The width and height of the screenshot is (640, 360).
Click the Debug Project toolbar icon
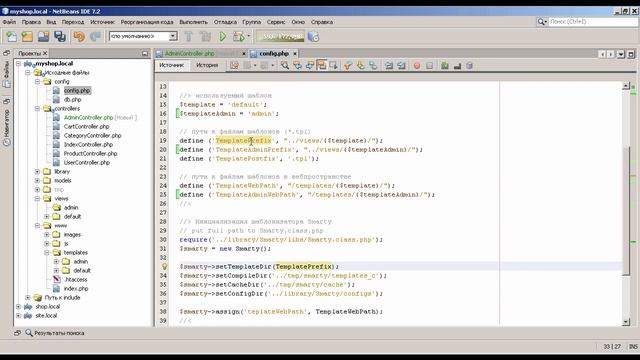point(238,37)
